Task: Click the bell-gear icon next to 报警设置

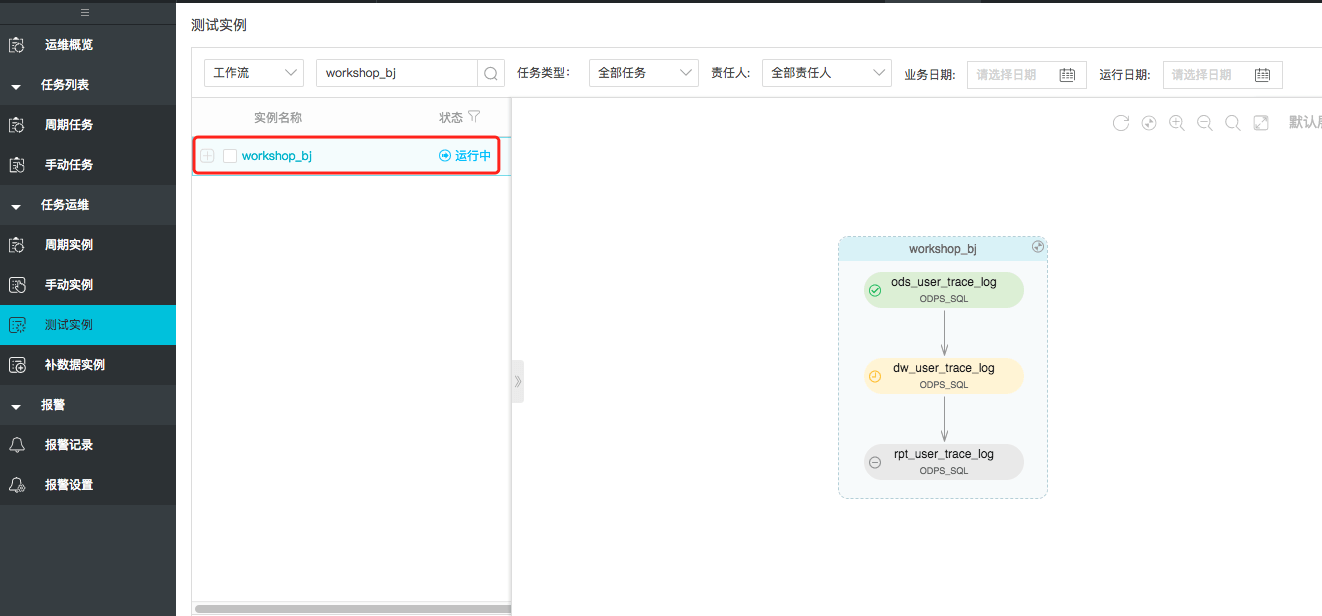Action: [16, 485]
